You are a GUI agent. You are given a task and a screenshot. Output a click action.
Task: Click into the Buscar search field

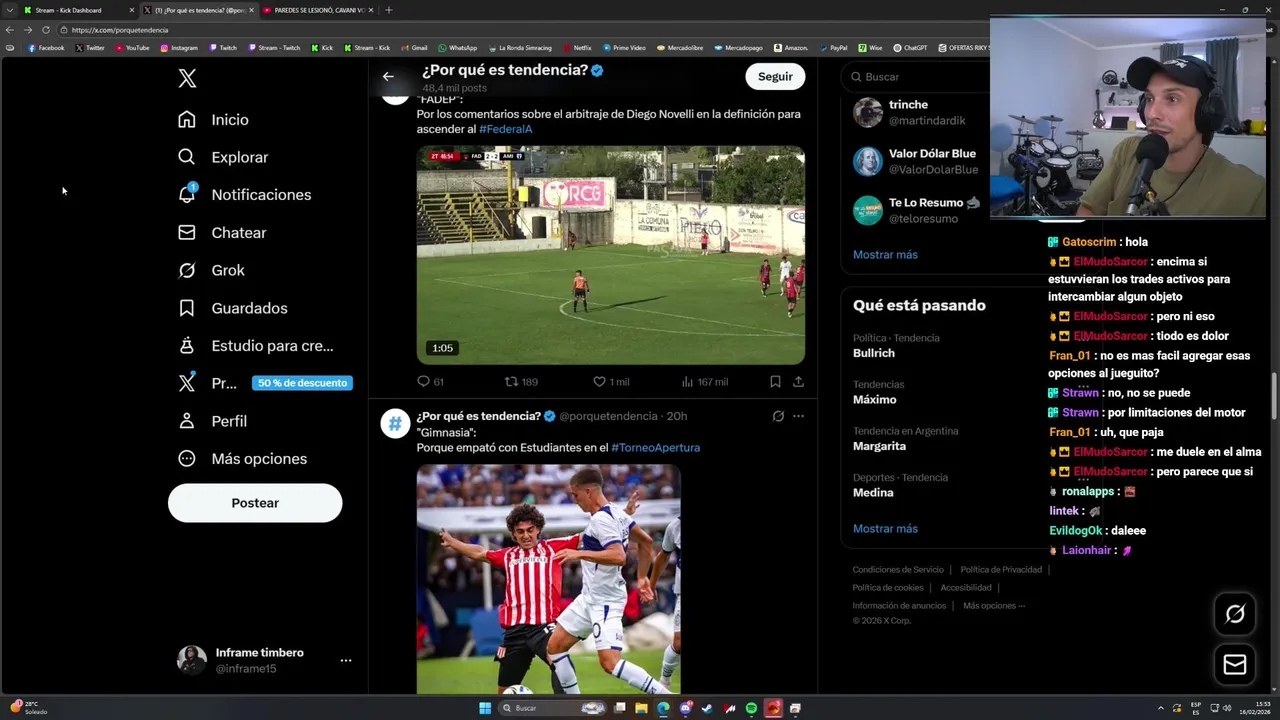tap(920, 77)
